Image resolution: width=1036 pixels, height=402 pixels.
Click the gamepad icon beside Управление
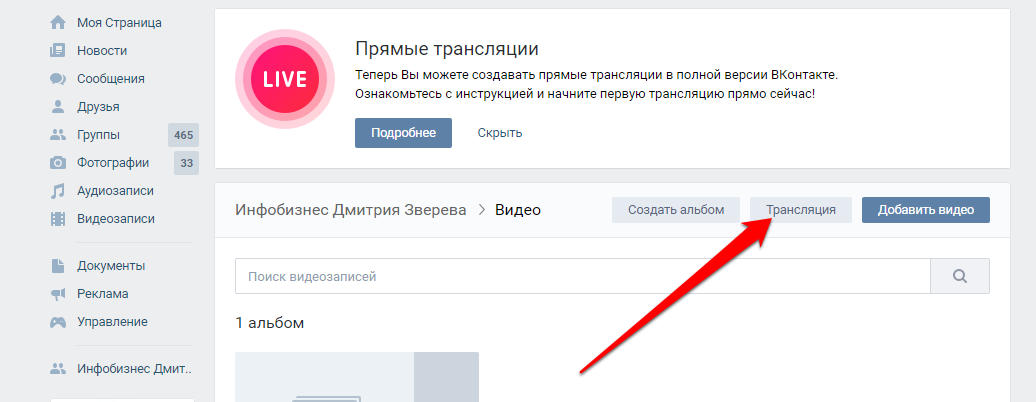(58, 322)
